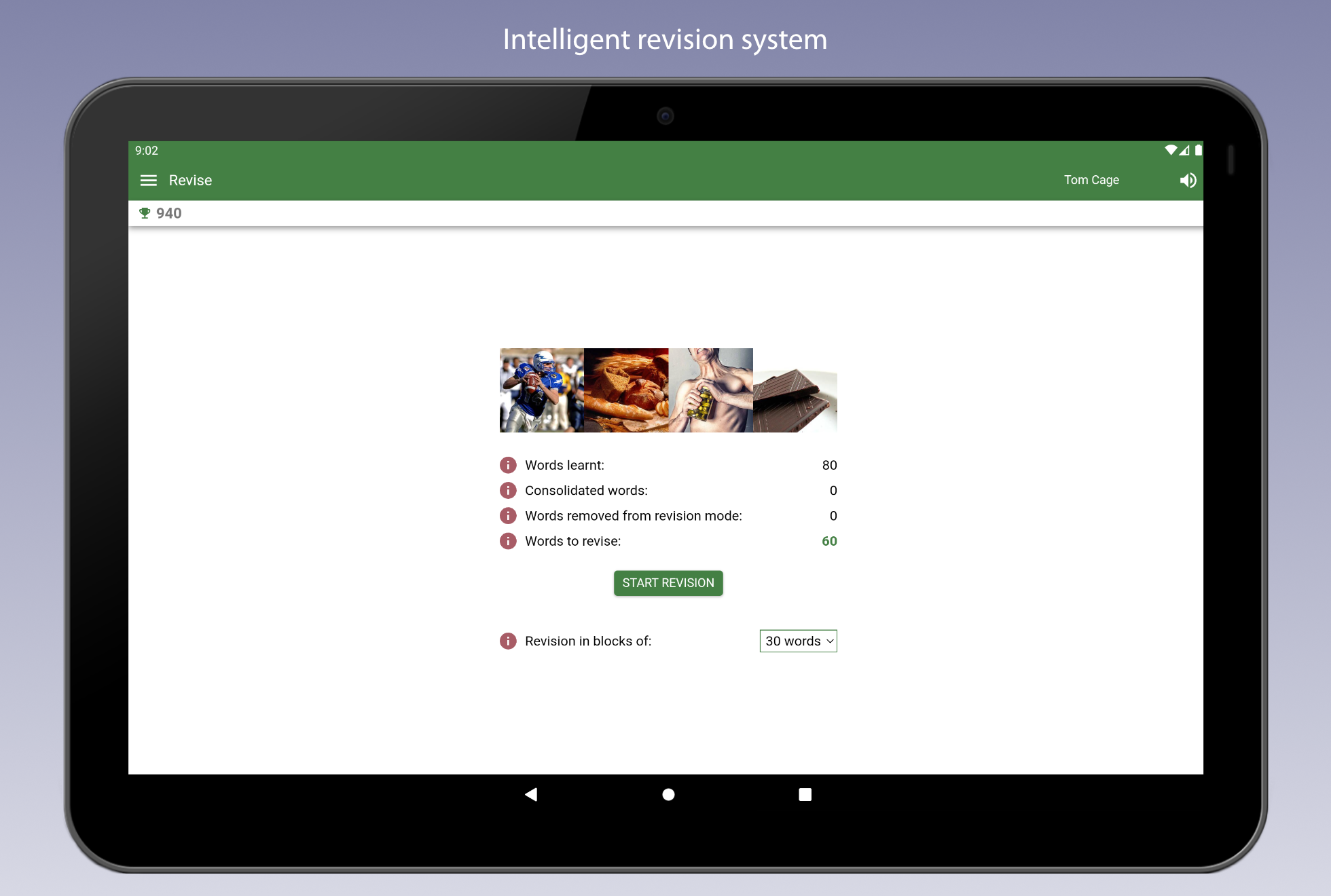Tap info icon next to Words learnt

pyautogui.click(x=508, y=465)
